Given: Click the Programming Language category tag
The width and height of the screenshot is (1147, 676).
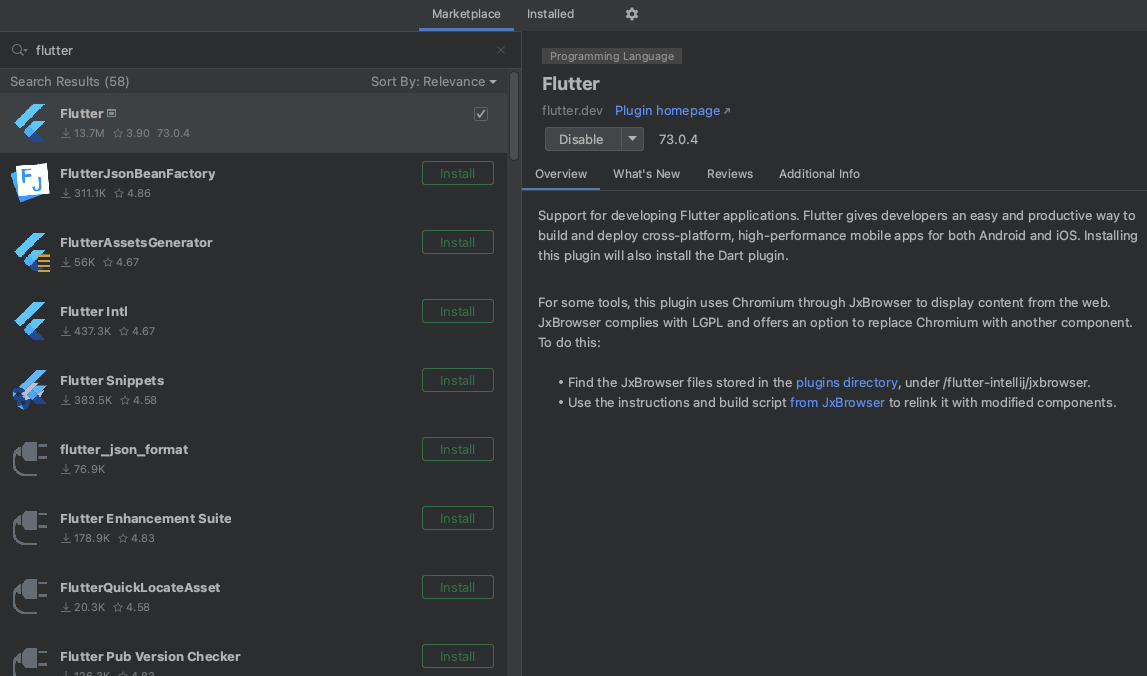Looking at the screenshot, I should (x=612, y=56).
